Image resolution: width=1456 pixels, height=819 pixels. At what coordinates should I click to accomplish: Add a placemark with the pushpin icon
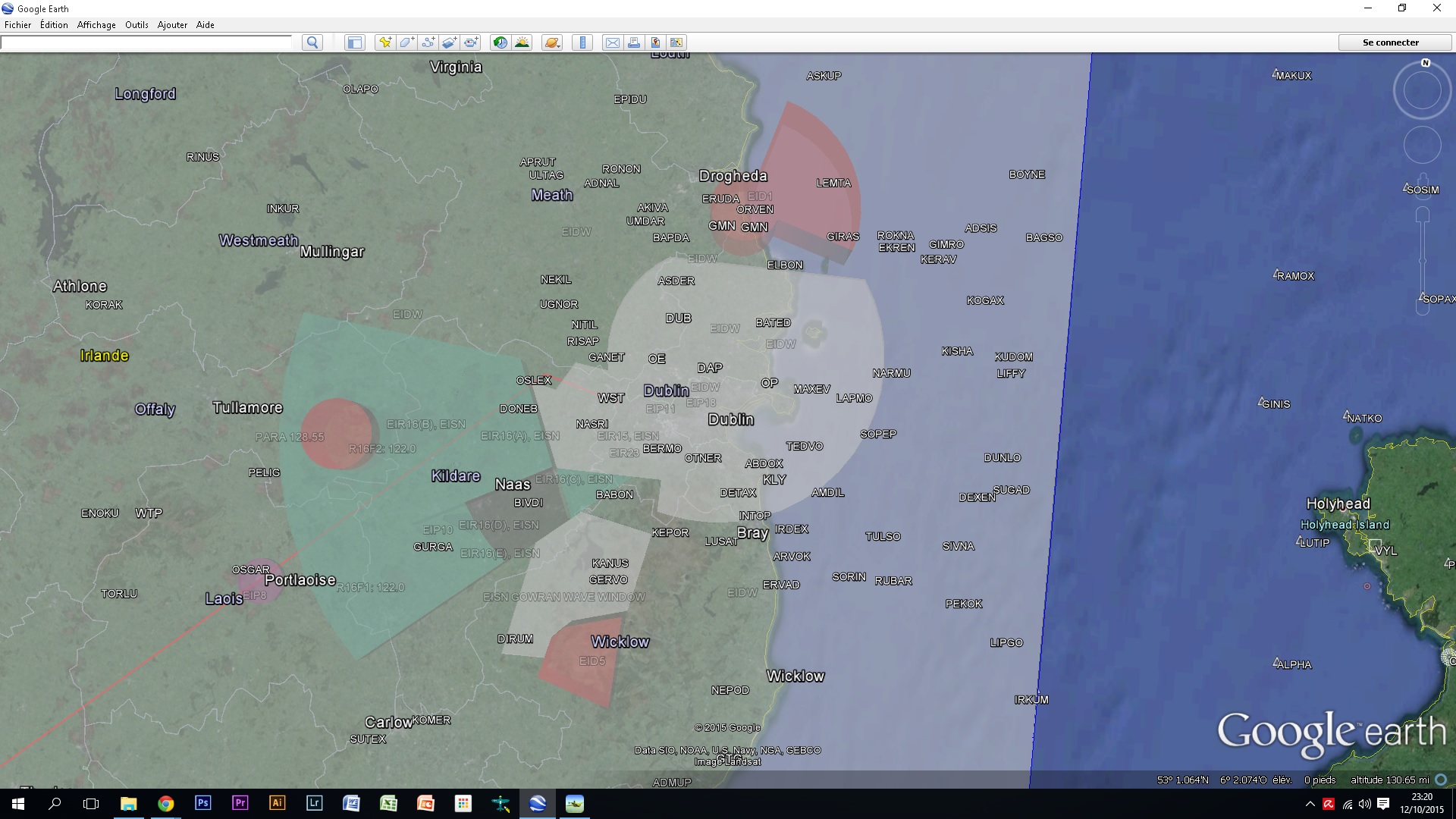click(x=385, y=42)
